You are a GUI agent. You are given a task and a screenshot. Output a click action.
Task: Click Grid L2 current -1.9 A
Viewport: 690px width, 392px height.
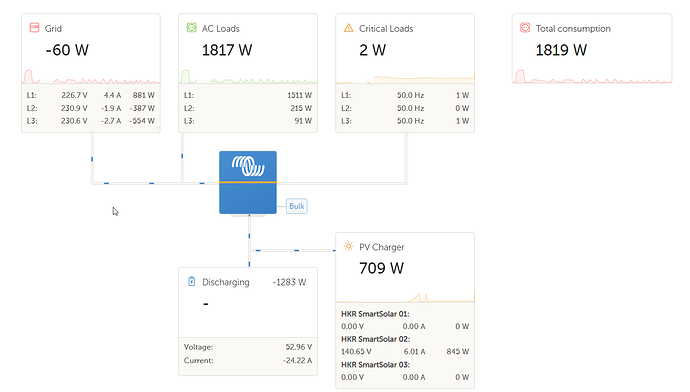pyautogui.click(x=111, y=108)
